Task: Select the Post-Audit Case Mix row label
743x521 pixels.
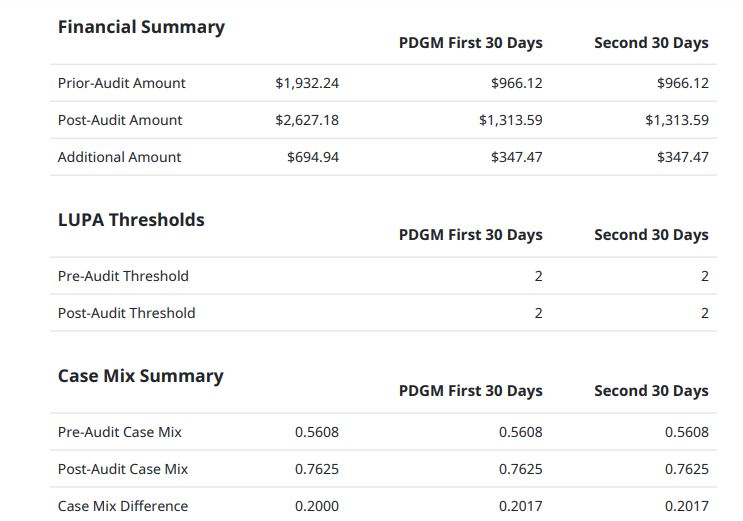Action: click(x=123, y=469)
